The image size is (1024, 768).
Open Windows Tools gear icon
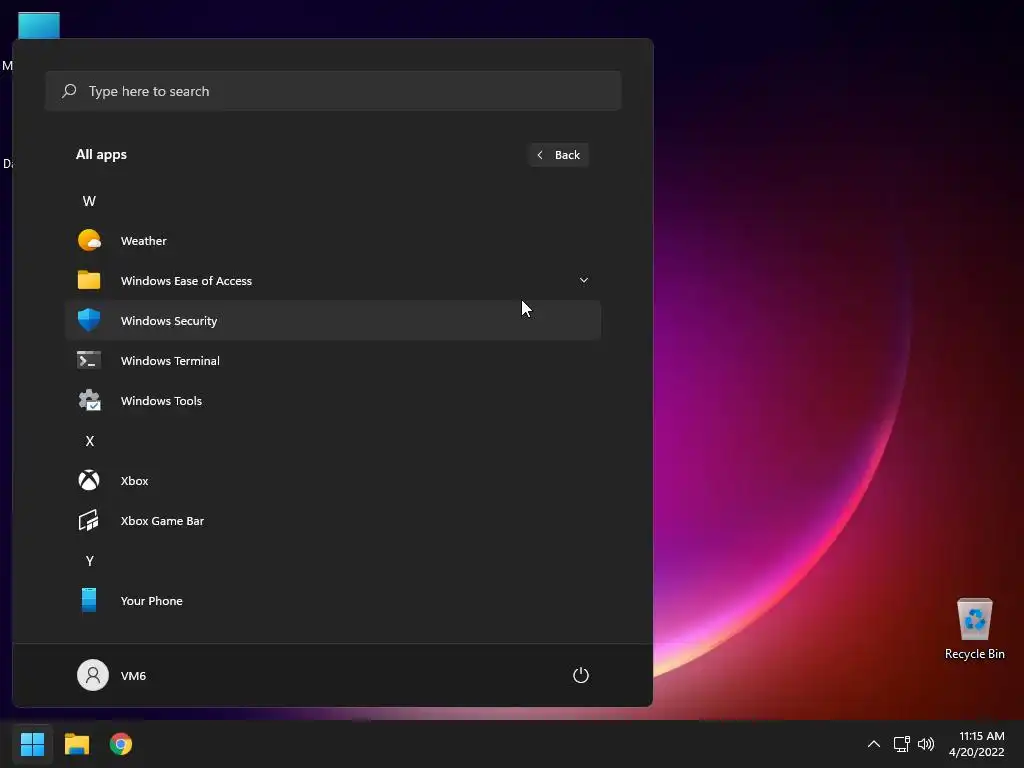tap(89, 400)
